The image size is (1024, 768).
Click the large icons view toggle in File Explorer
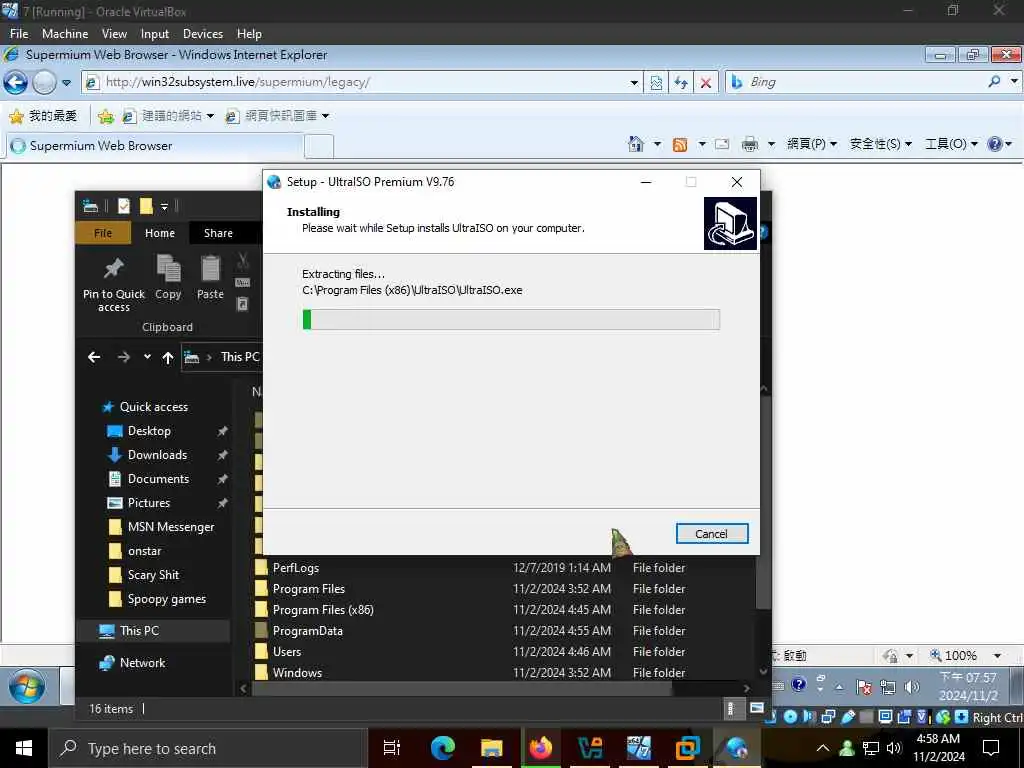pos(757,708)
